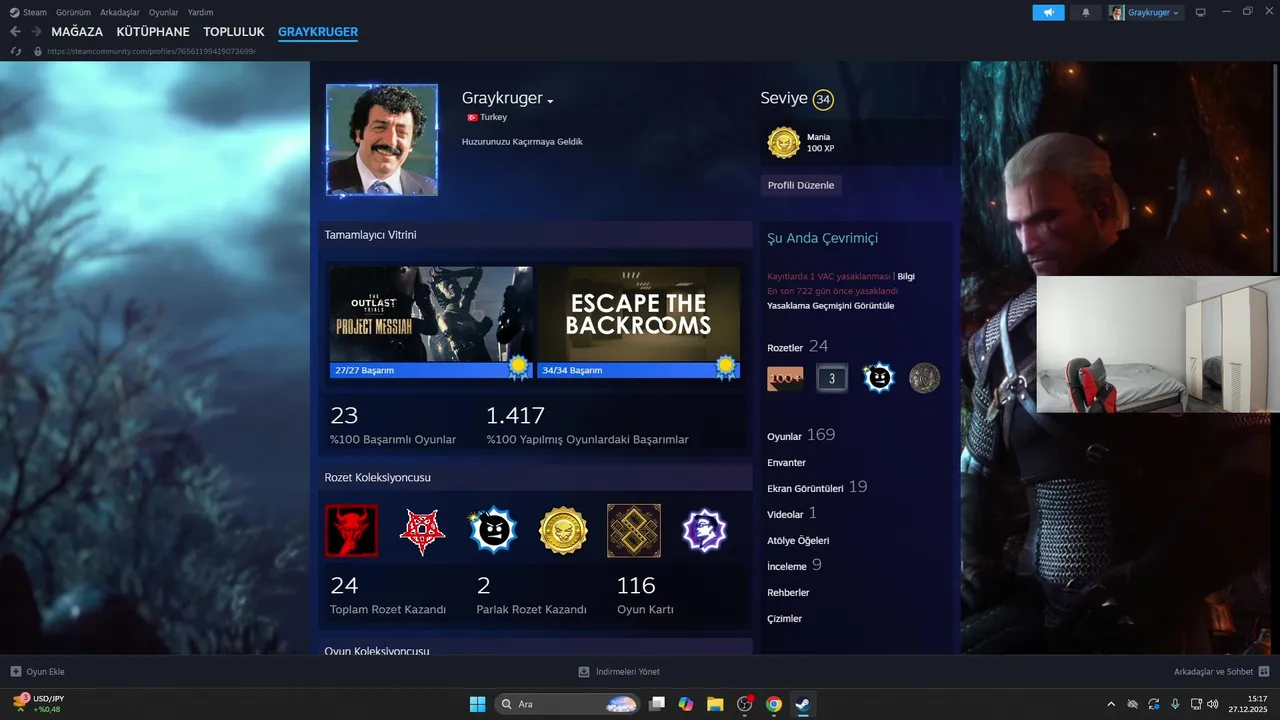1280x720 pixels.
Task: Click the purple face badge in showcase
Action: coord(705,530)
